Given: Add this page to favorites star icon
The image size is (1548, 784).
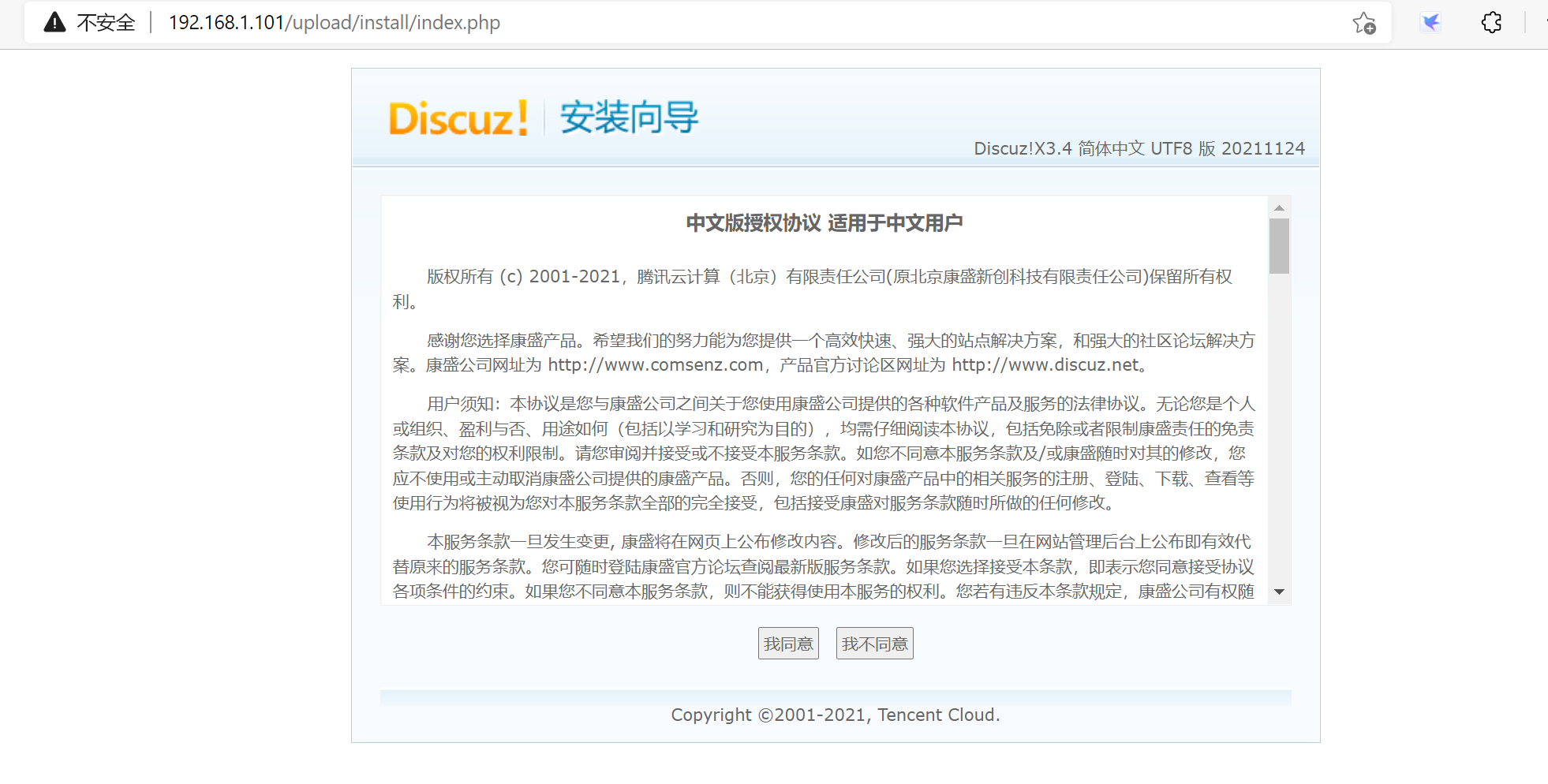Looking at the screenshot, I should (1364, 23).
